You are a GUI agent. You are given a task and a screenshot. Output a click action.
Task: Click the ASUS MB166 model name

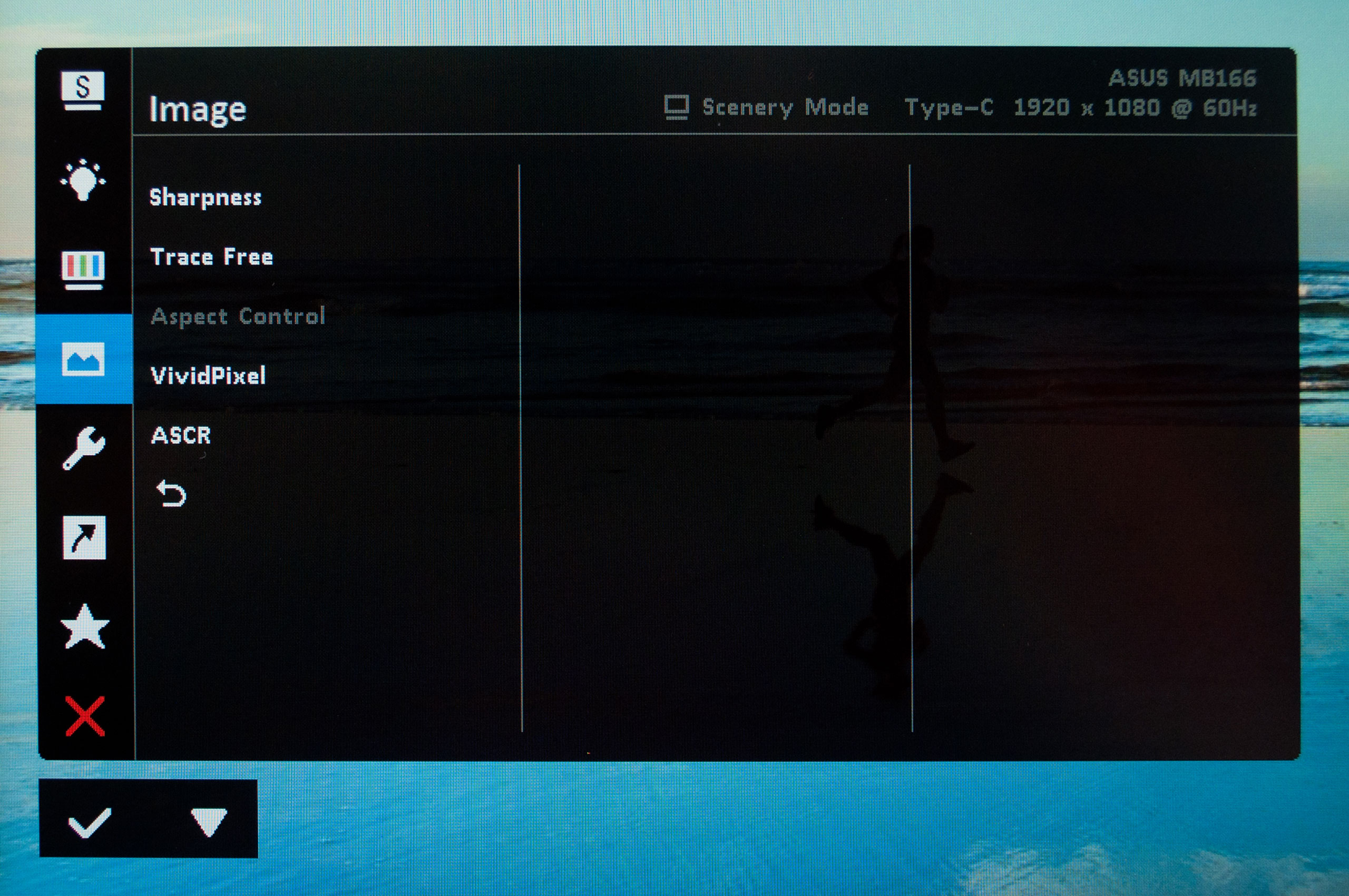[1182, 78]
